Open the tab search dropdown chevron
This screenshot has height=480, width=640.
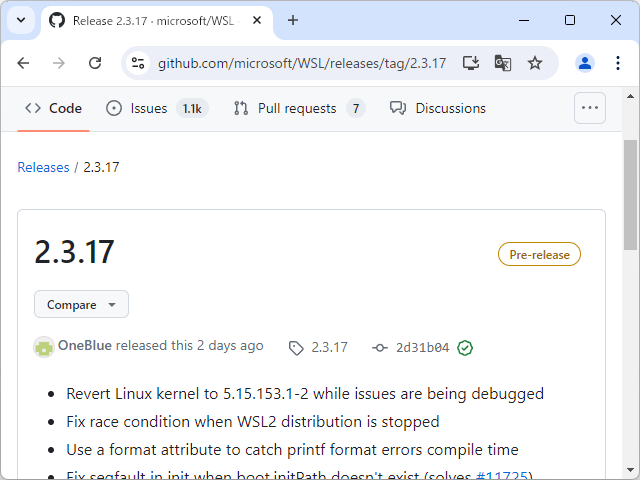coord(21,20)
